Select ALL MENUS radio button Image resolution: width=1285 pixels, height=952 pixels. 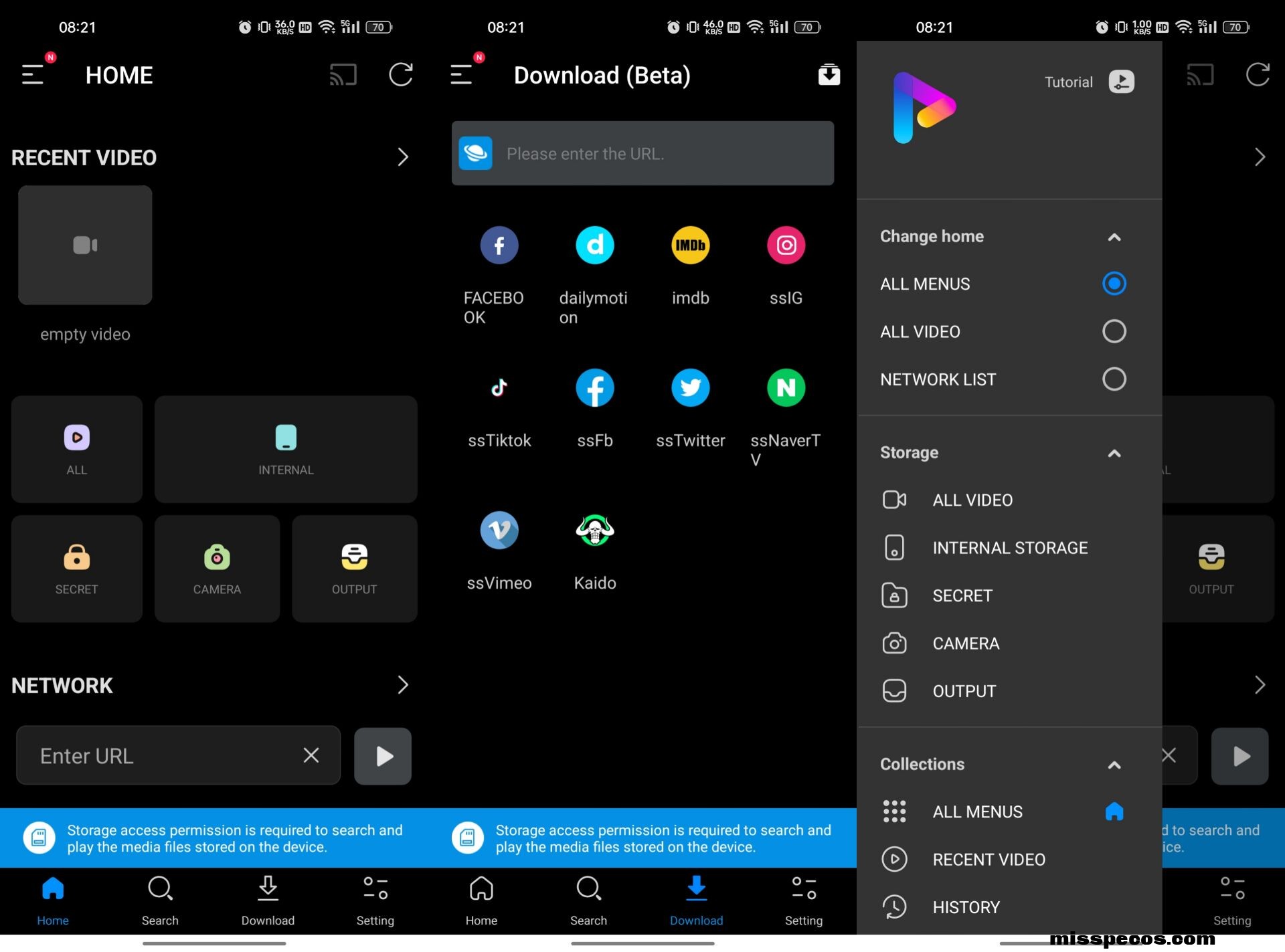pos(1114,284)
